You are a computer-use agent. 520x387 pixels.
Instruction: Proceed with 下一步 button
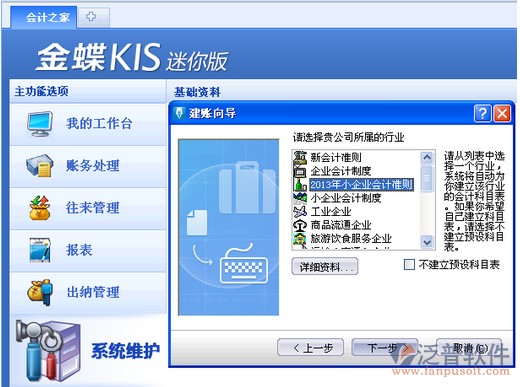pos(385,348)
